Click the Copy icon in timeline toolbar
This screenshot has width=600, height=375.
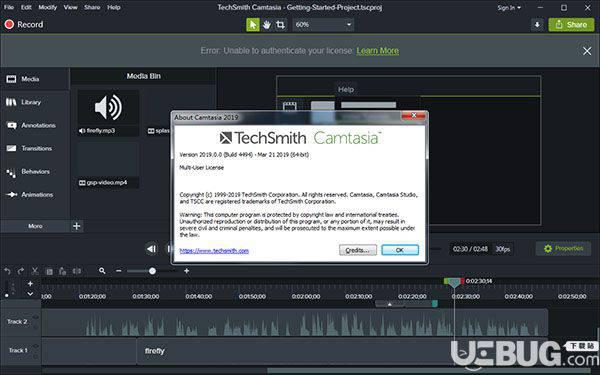click(49, 271)
